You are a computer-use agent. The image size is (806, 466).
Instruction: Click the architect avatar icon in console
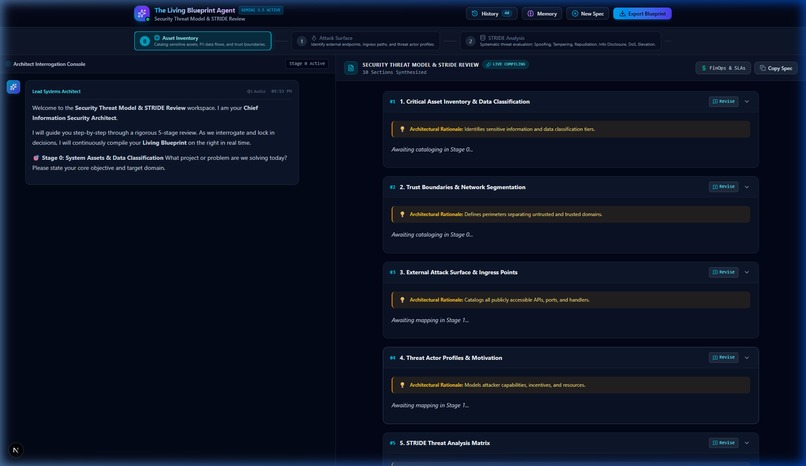[x=13, y=87]
